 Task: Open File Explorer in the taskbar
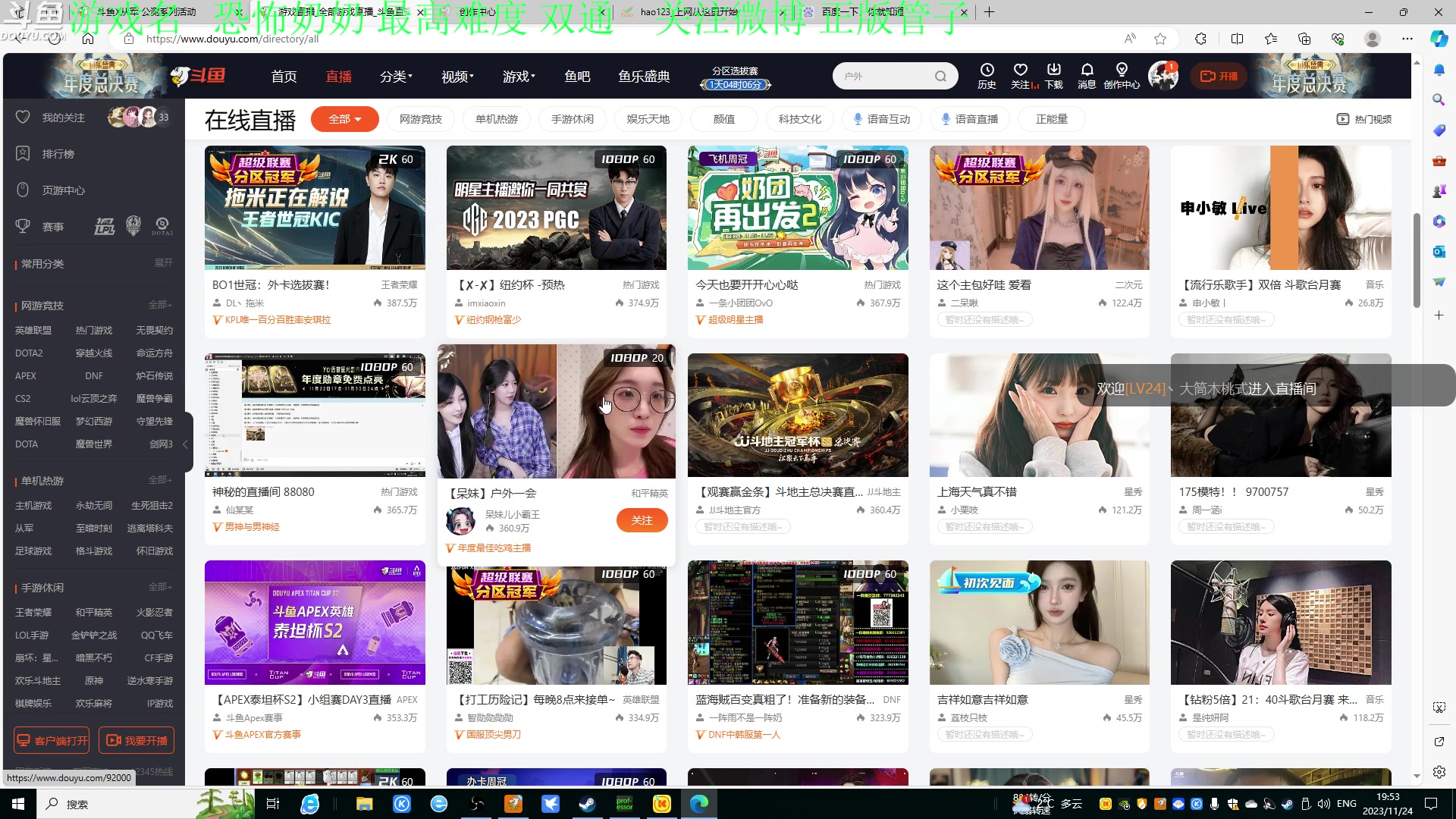[365, 804]
